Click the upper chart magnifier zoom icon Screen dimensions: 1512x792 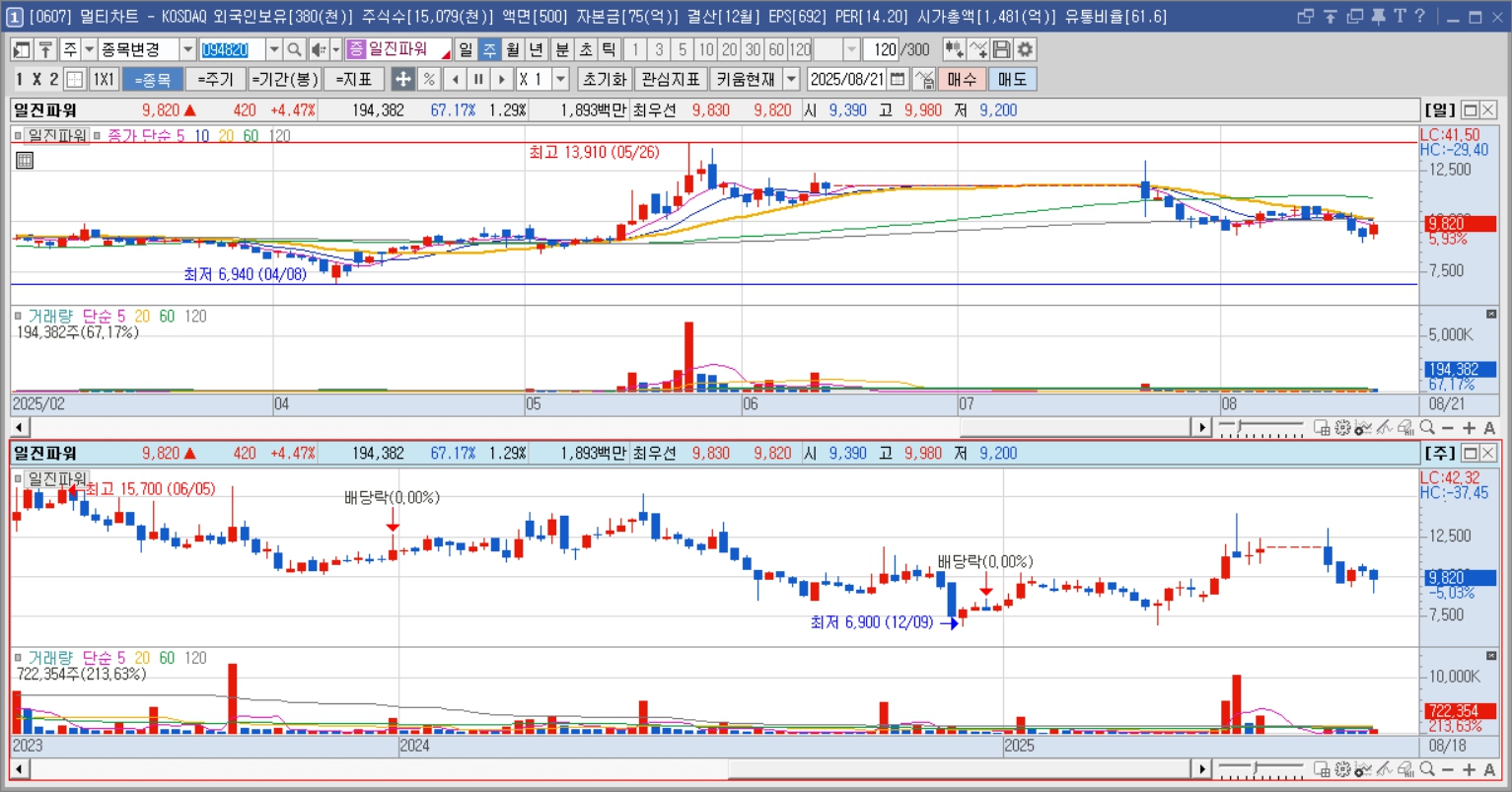coord(1426,427)
